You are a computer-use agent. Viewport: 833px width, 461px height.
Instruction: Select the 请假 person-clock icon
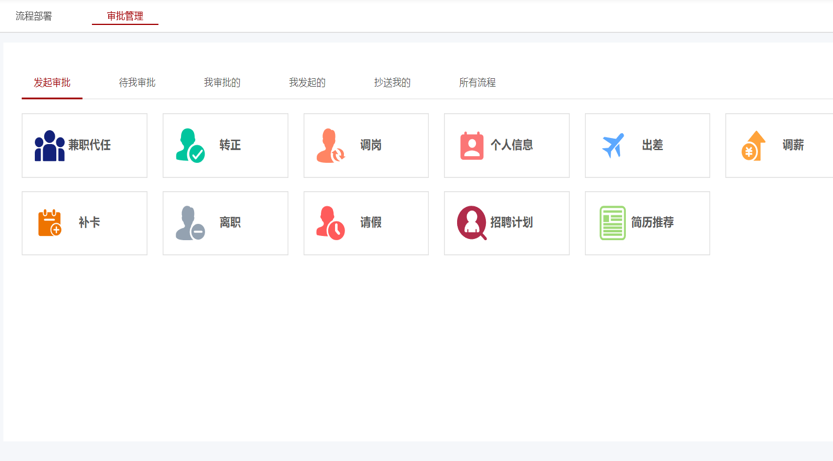pos(330,223)
